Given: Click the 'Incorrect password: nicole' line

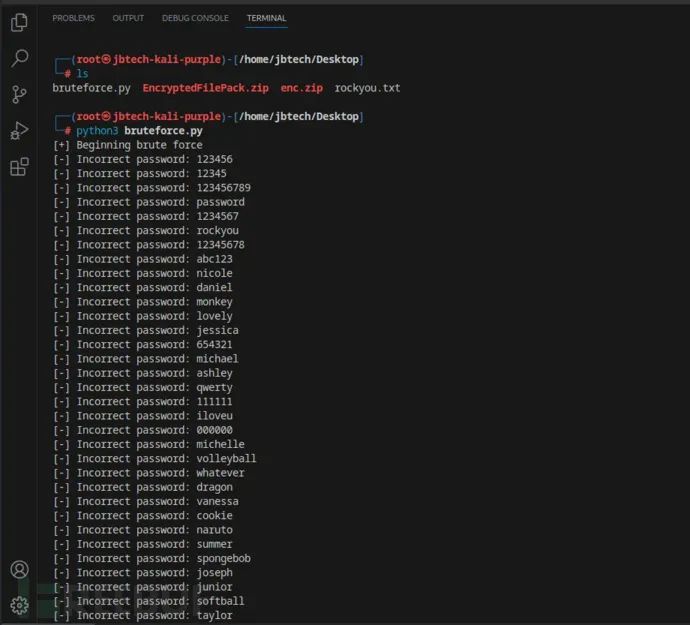Looking at the screenshot, I should click(x=143, y=273).
